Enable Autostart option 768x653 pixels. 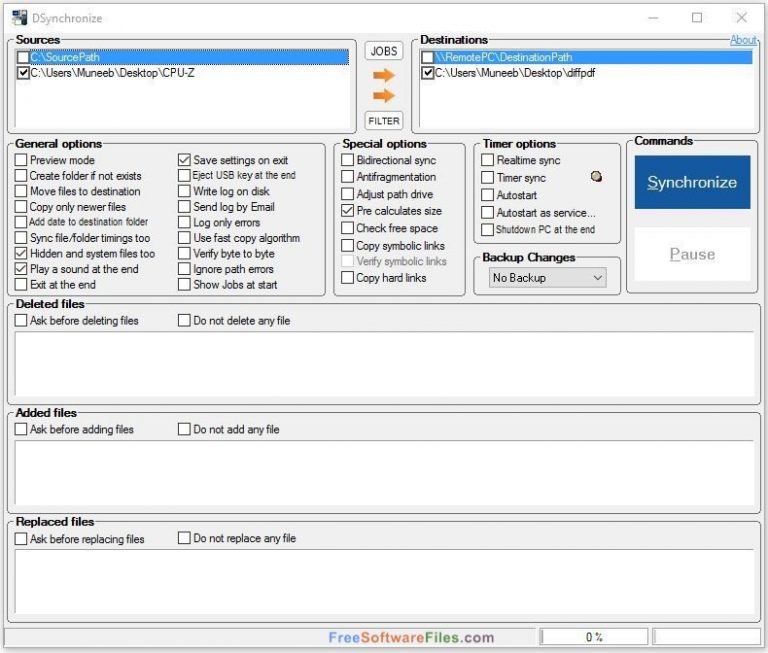tap(487, 195)
